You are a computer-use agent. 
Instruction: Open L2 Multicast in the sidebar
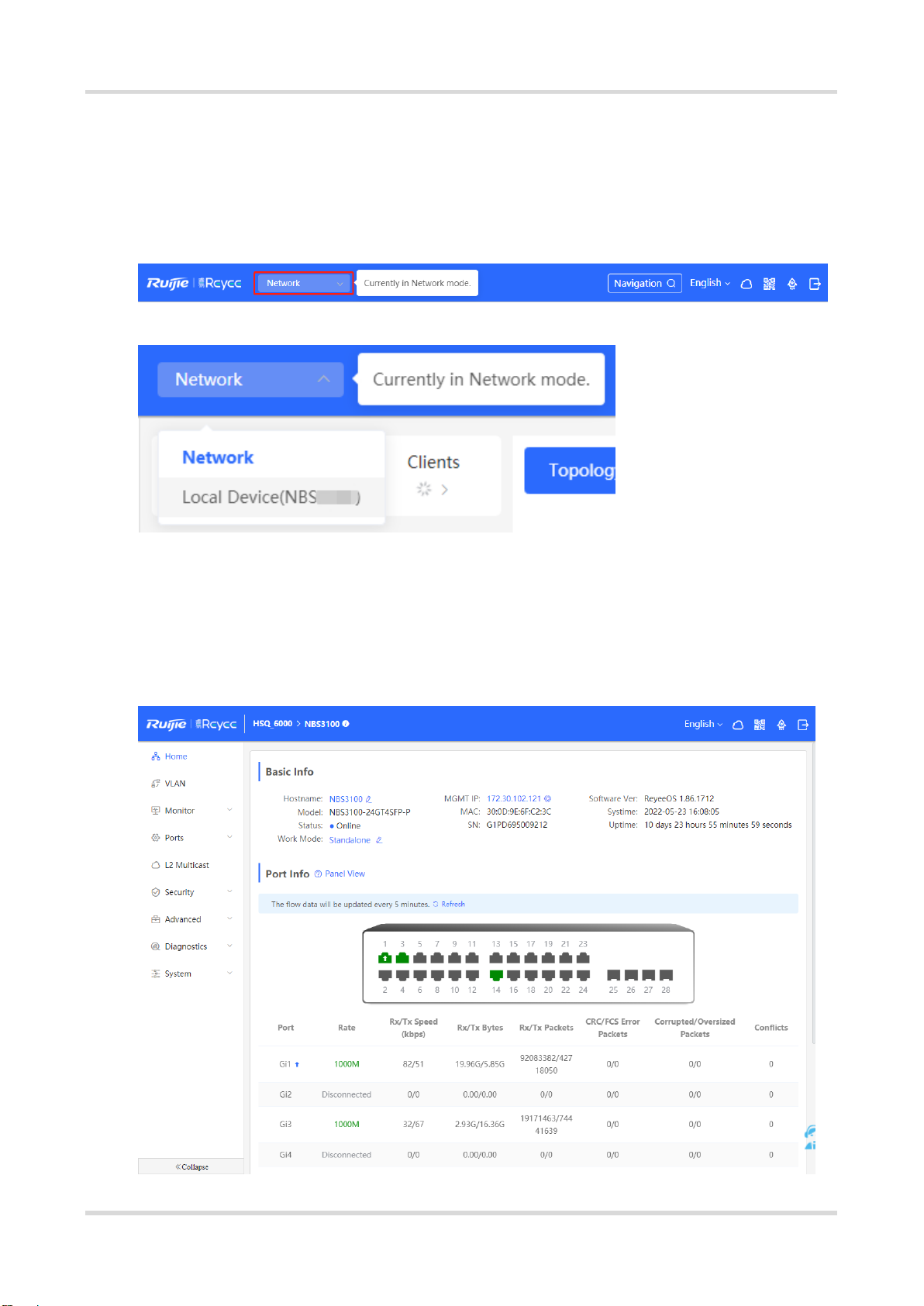(187, 865)
